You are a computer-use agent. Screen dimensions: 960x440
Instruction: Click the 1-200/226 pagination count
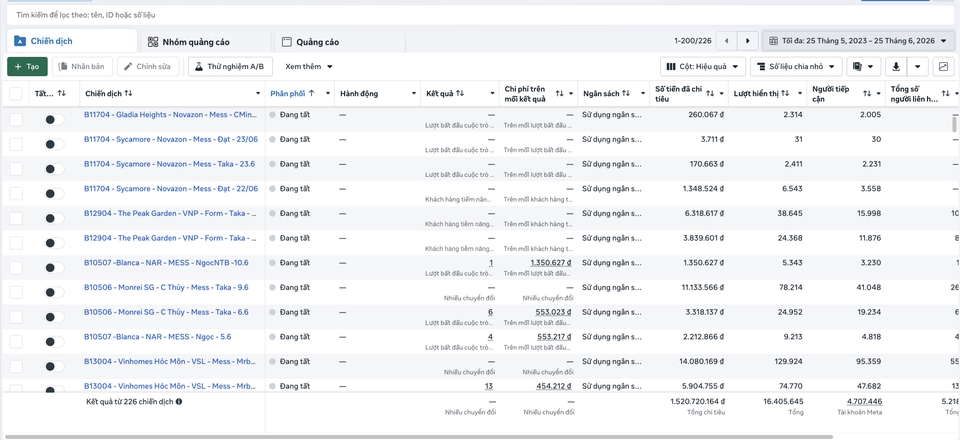[x=693, y=41]
